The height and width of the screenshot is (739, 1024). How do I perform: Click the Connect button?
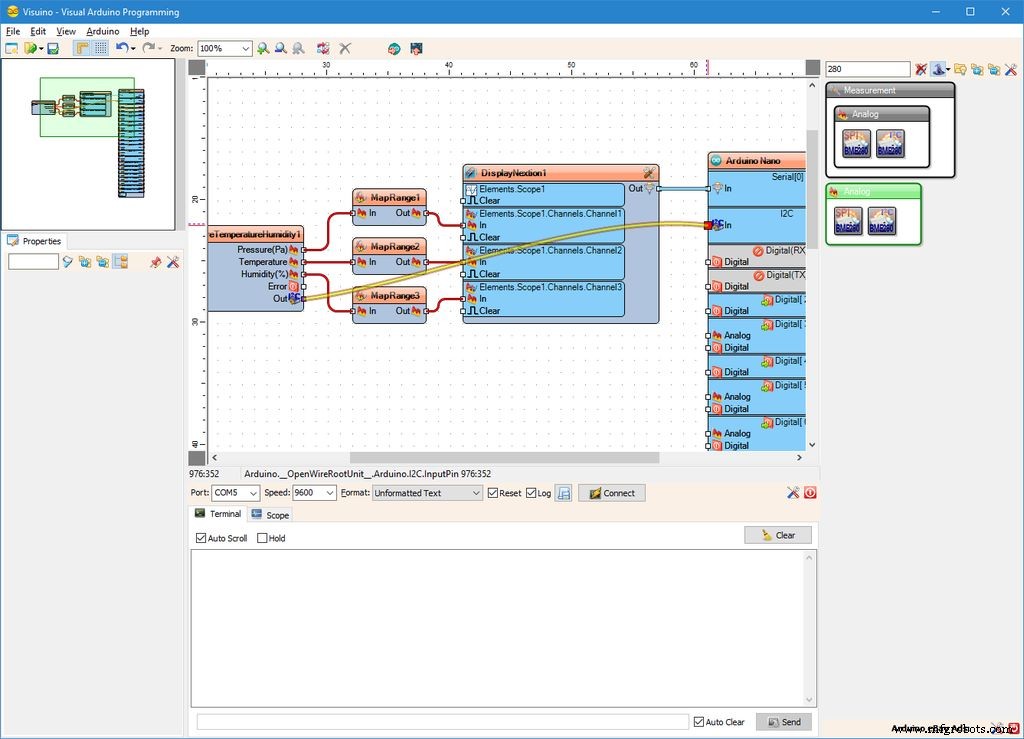[x=611, y=493]
